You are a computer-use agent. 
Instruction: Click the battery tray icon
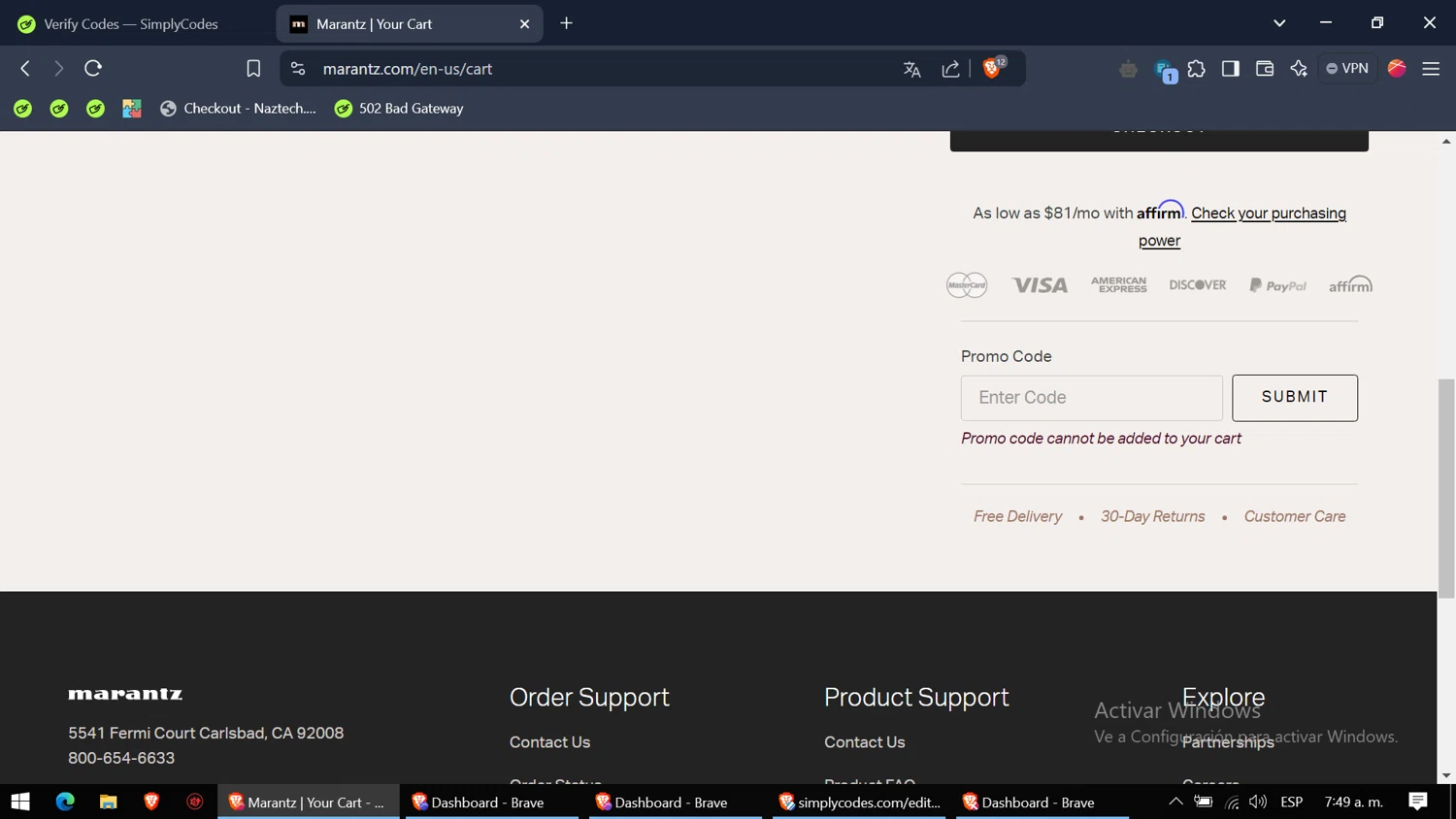pyautogui.click(x=1204, y=802)
